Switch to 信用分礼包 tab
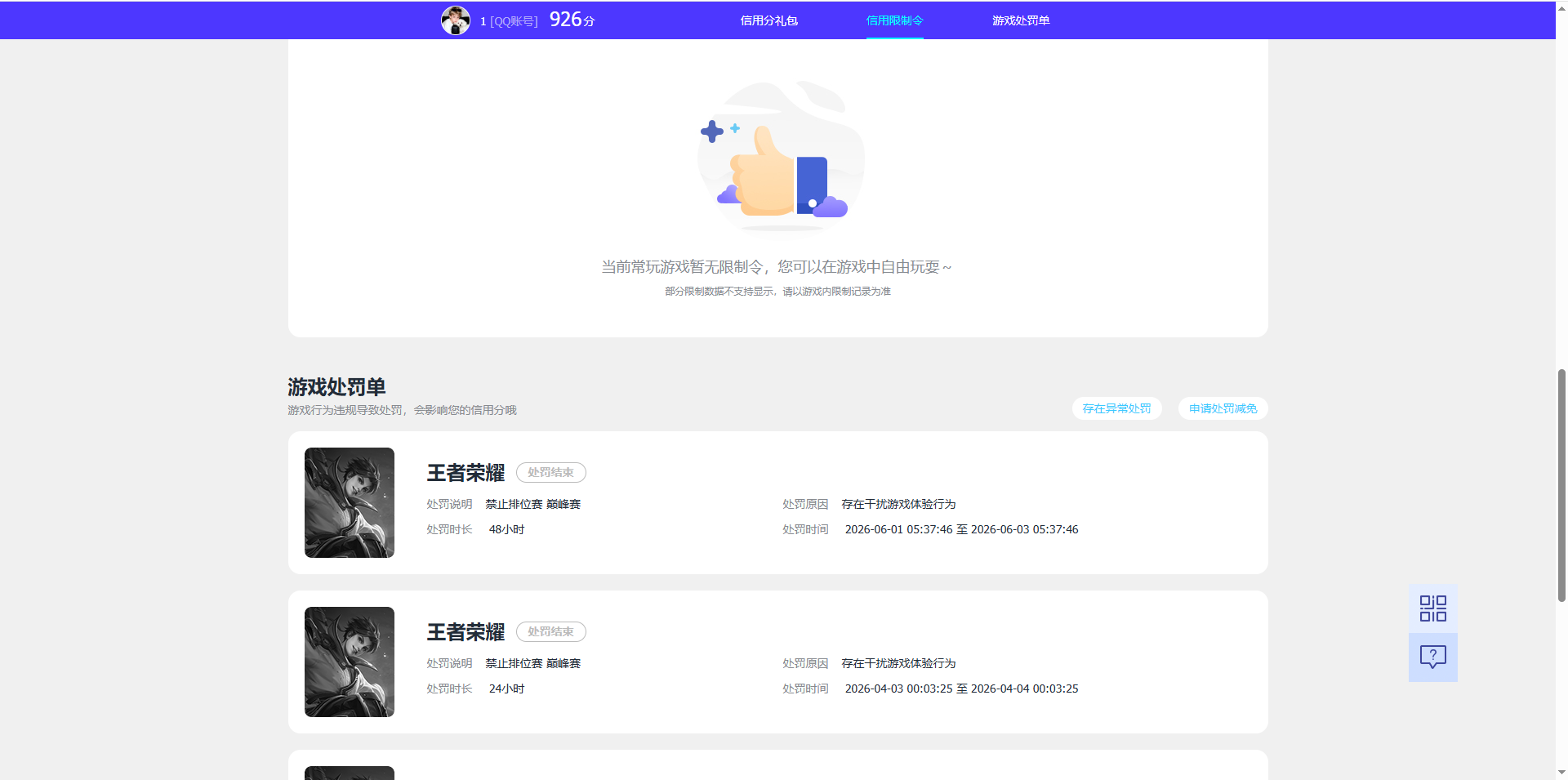The image size is (1568, 780). (768, 20)
